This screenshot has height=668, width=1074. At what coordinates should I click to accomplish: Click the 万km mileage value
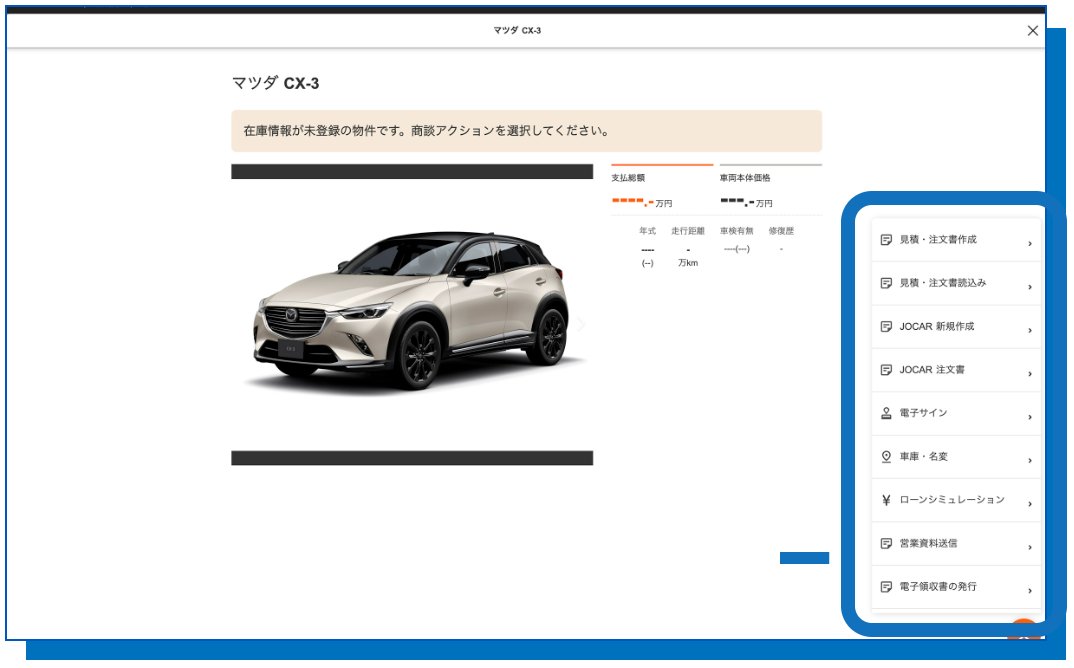point(688,263)
